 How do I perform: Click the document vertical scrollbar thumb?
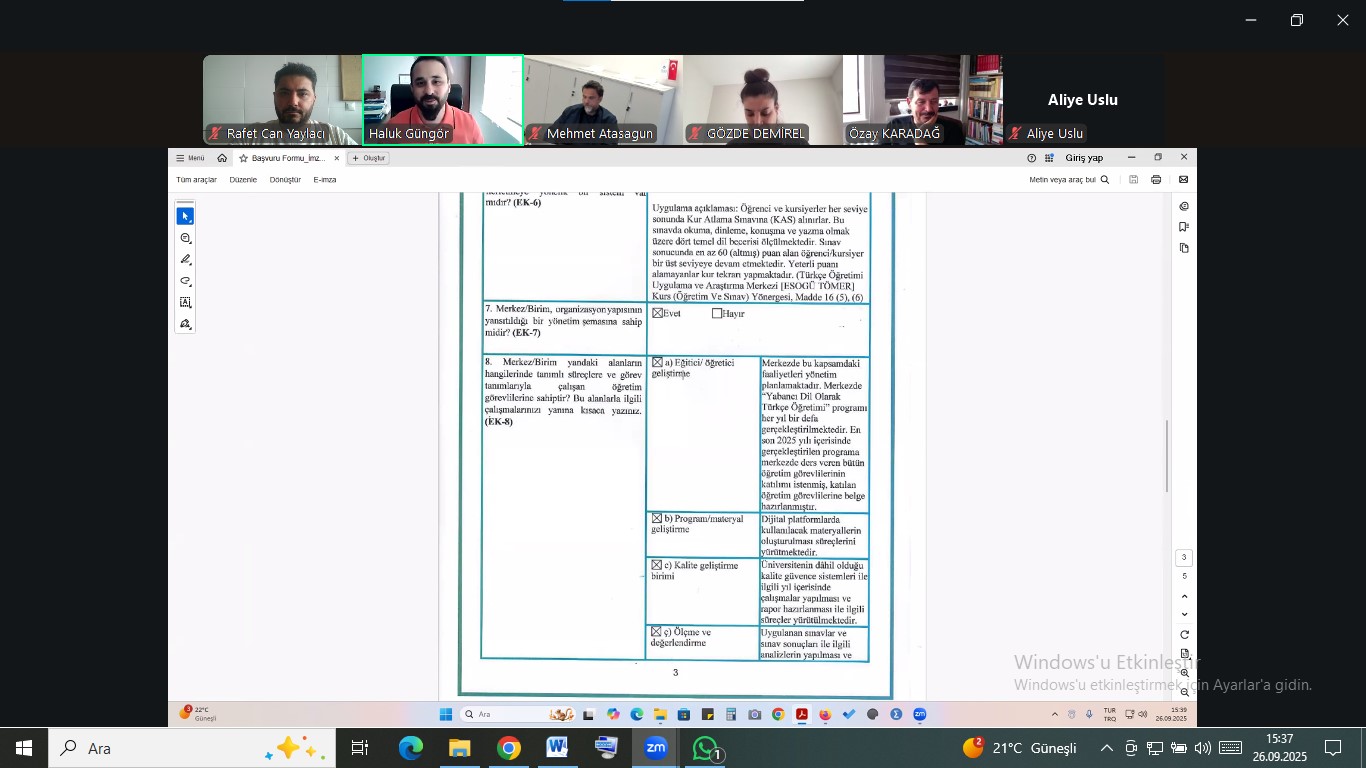[x=1166, y=455]
